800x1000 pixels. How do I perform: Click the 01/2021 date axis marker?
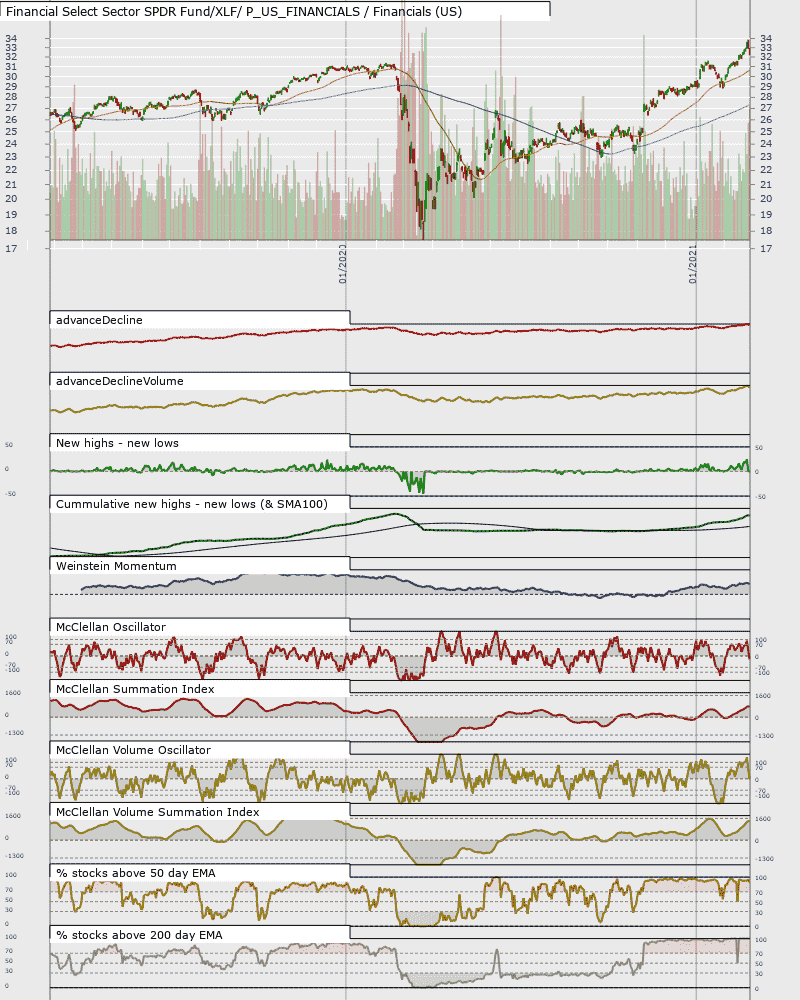(x=693, y=264)
